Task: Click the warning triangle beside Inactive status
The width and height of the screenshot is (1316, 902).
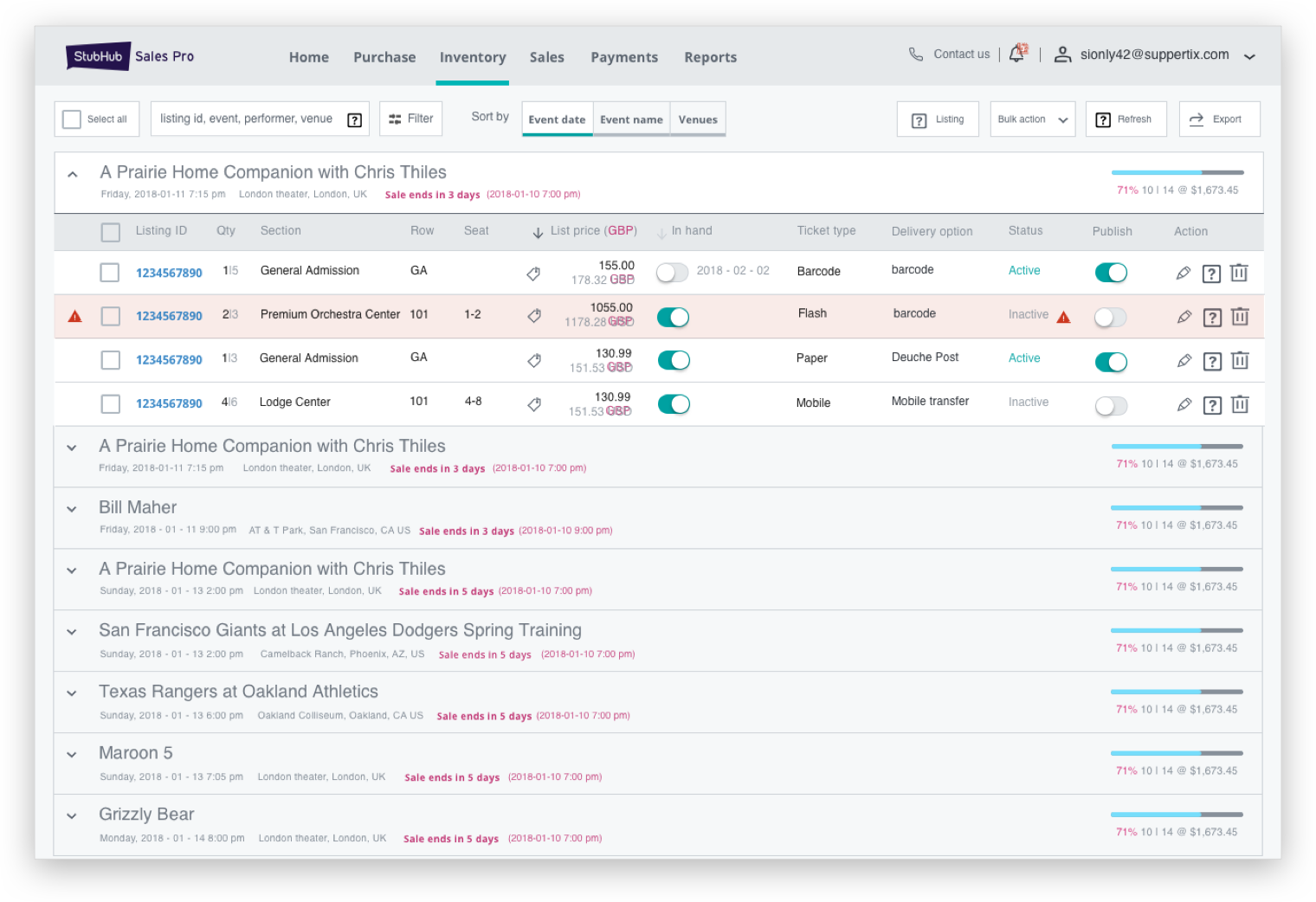Action: 1064,317
